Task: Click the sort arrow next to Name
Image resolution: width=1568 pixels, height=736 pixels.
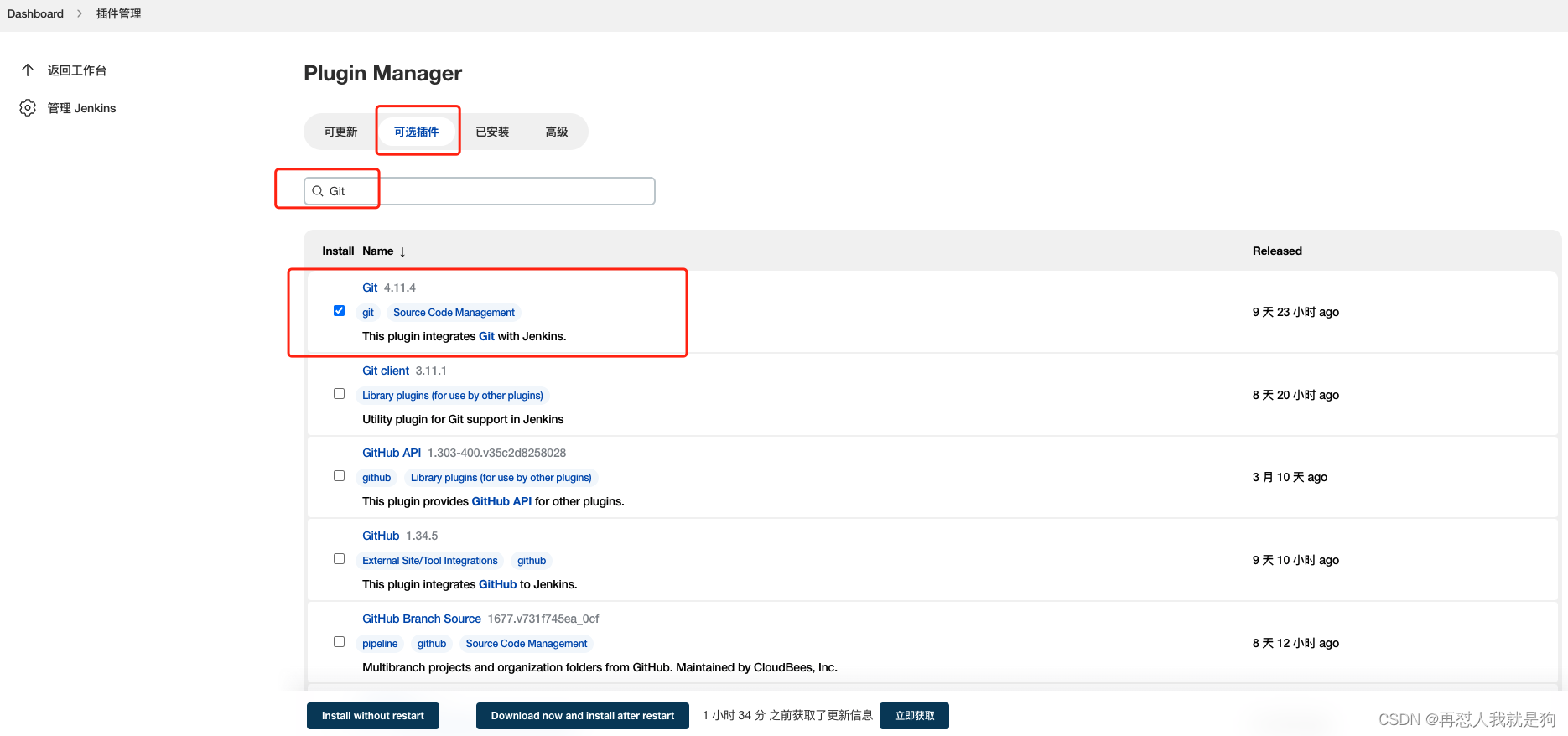Action: click(x=402, y=251)
